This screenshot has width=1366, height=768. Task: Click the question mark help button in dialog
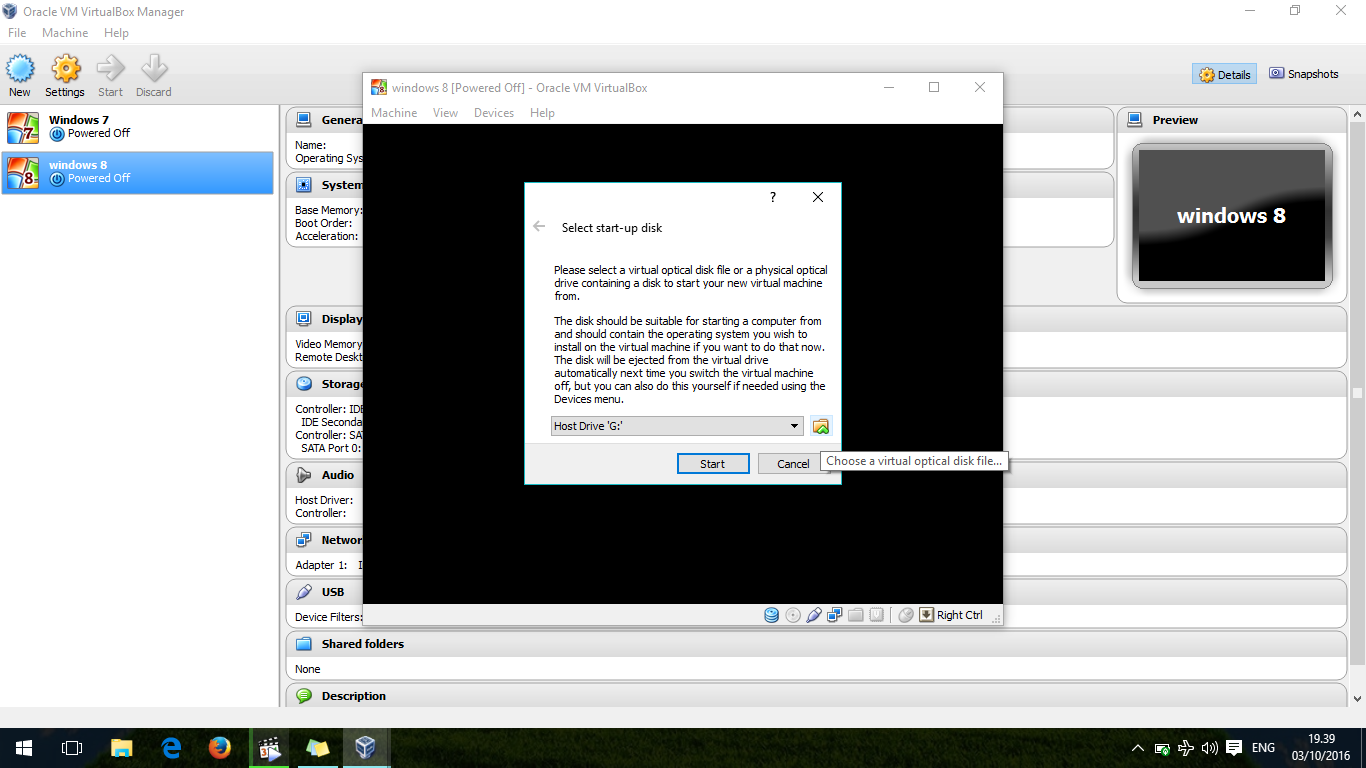coord(772,197)
